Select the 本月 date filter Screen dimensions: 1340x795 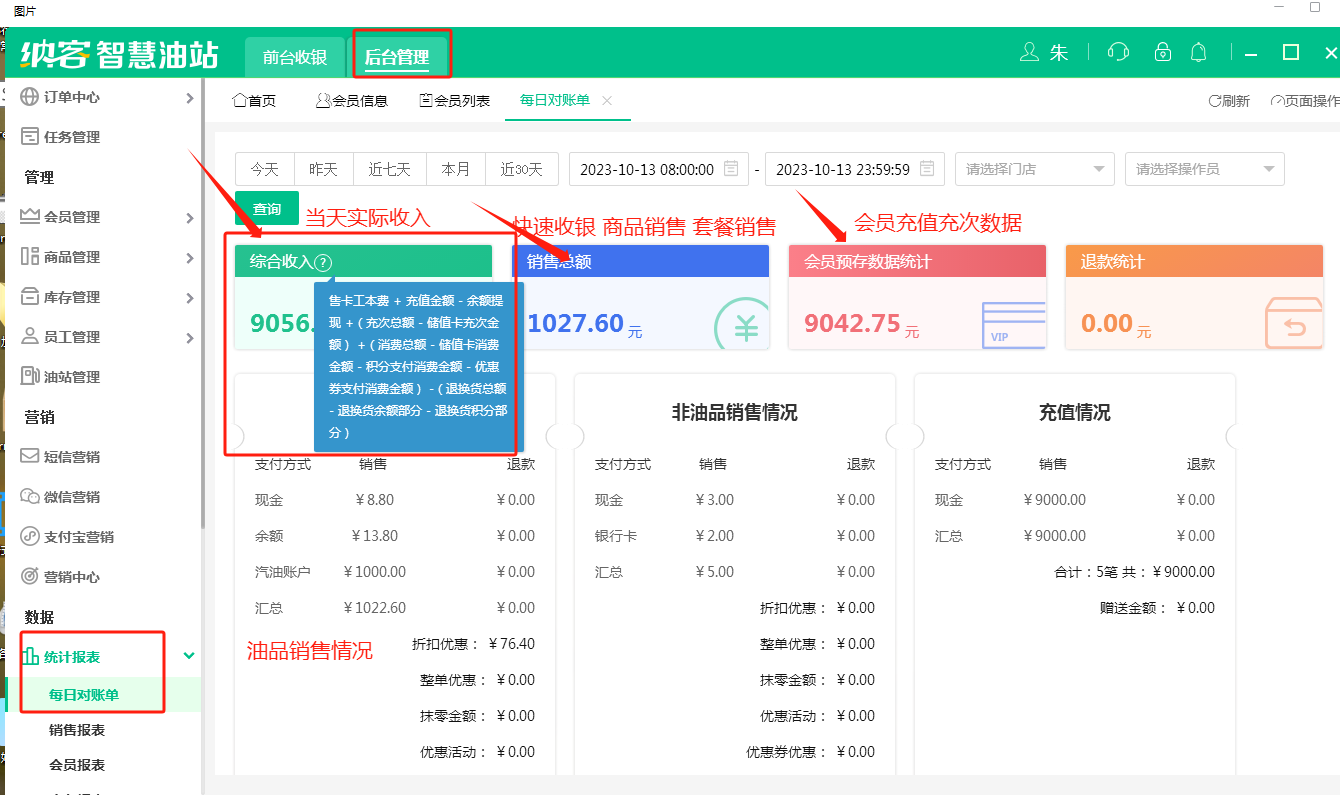coord(456,169)
